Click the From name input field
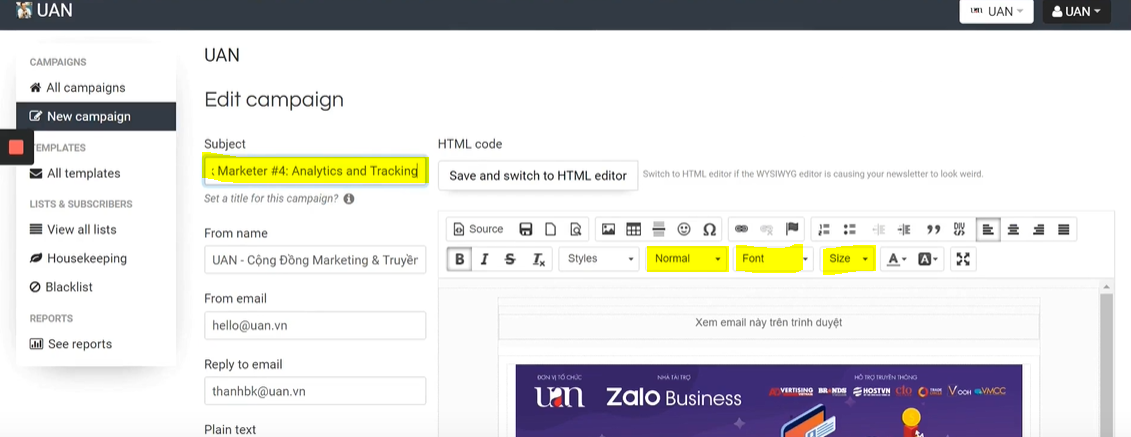 [315, 260]
